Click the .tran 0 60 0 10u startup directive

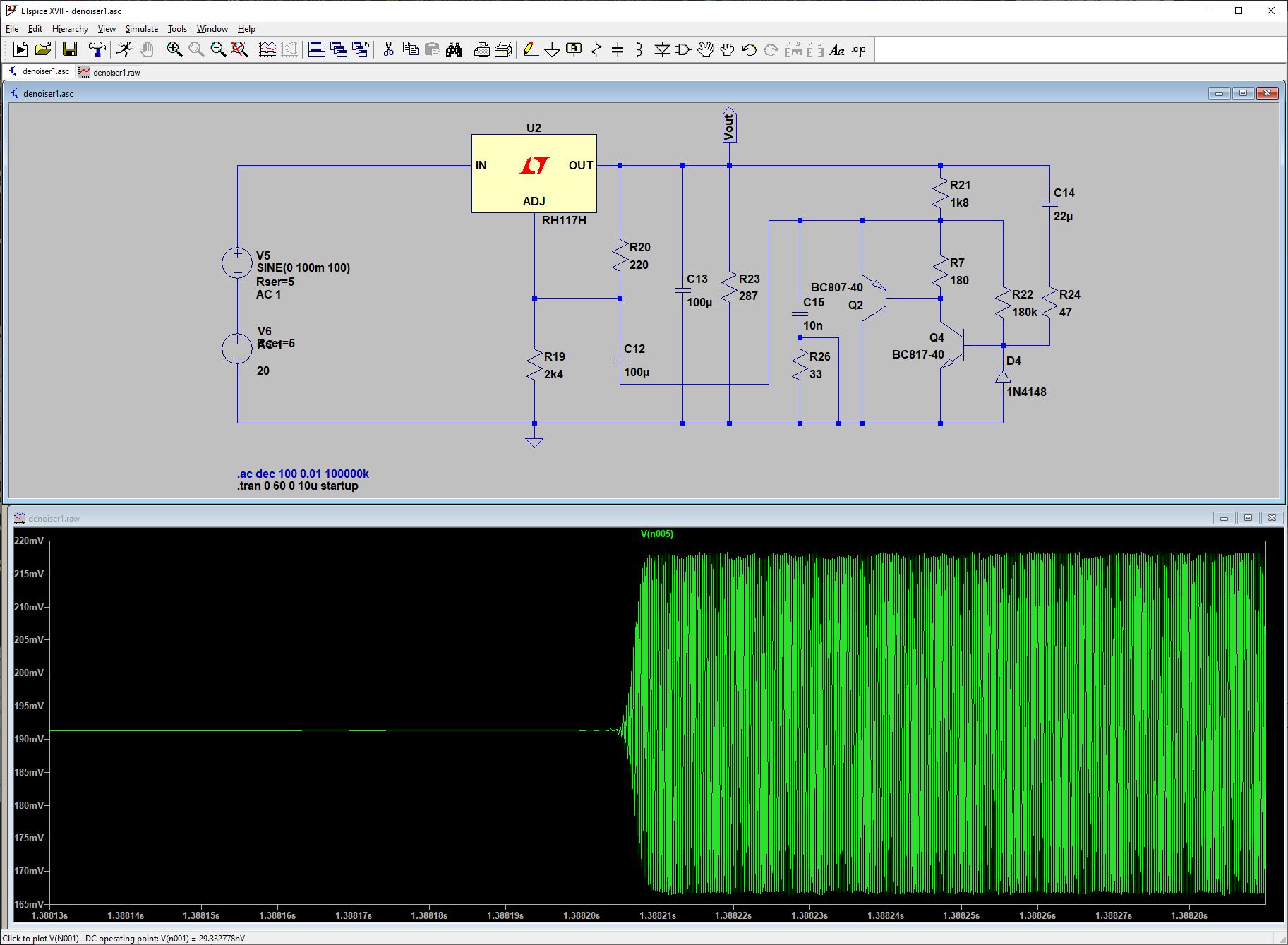(x=298, y=486)
